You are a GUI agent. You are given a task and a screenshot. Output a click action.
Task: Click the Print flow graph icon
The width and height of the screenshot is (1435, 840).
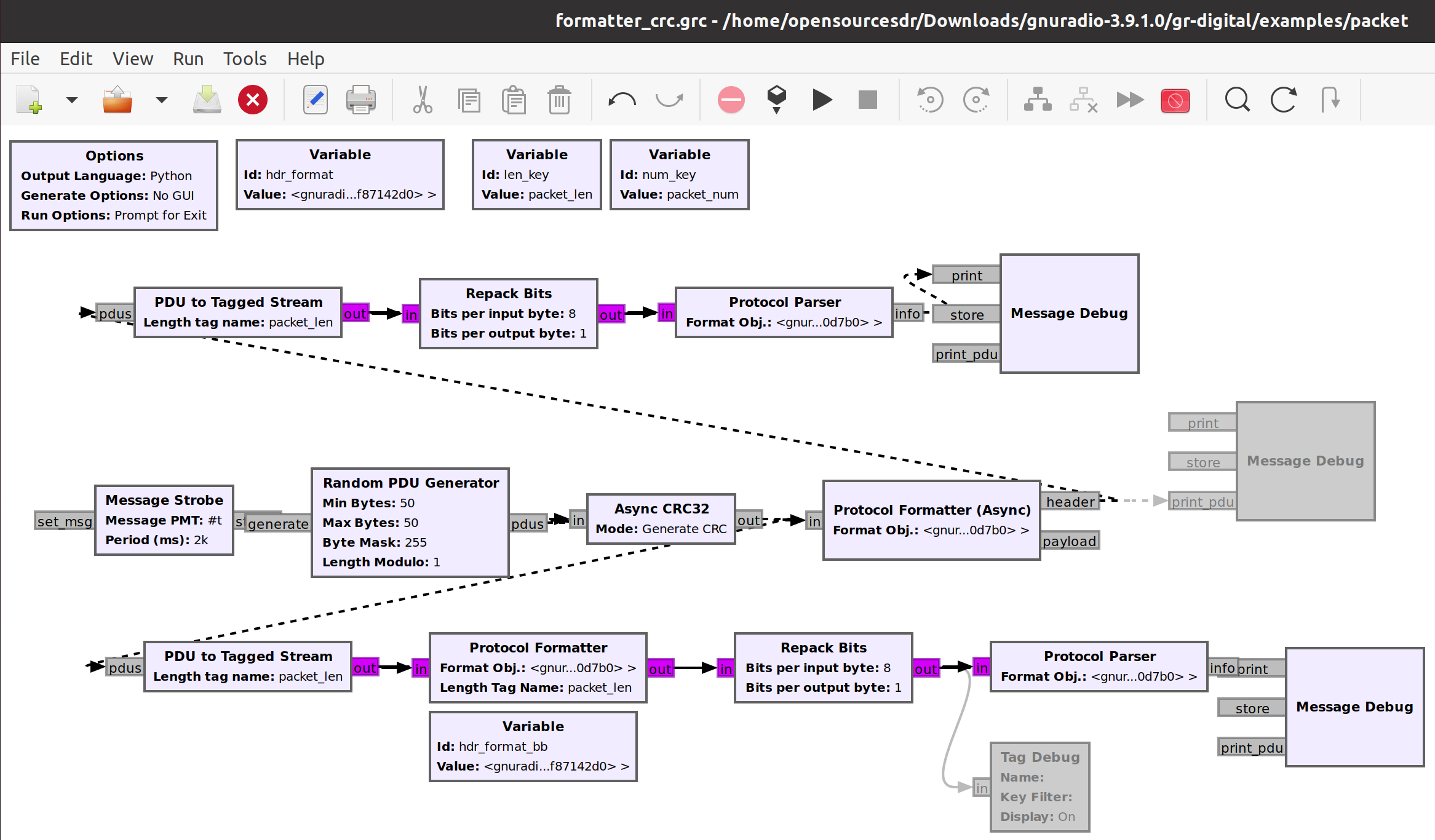(x=360, y=100)
